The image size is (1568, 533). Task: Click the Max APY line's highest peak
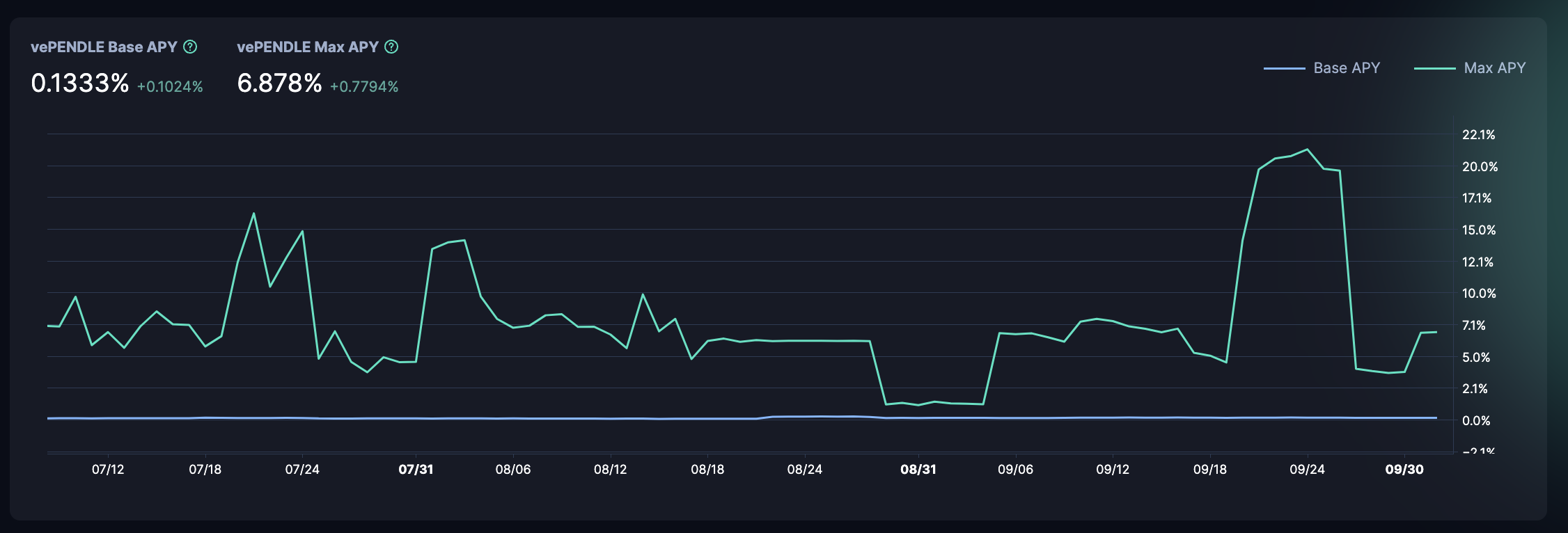pos(1307,150)
